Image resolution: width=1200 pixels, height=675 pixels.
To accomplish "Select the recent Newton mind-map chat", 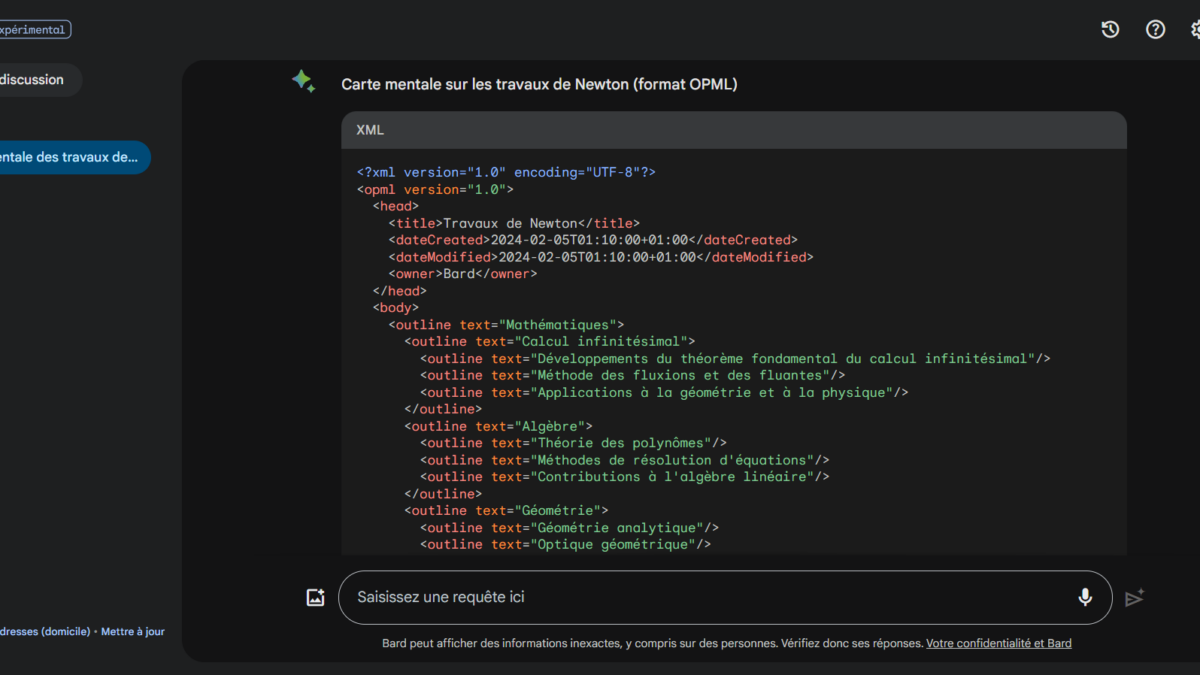I will point(70,157).
